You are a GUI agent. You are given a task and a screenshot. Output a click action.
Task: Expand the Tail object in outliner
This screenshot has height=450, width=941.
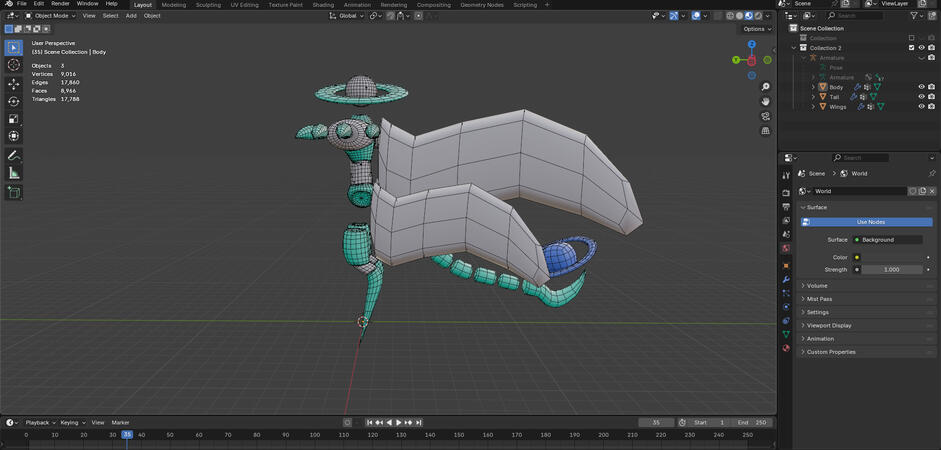[x=813, y=97]
